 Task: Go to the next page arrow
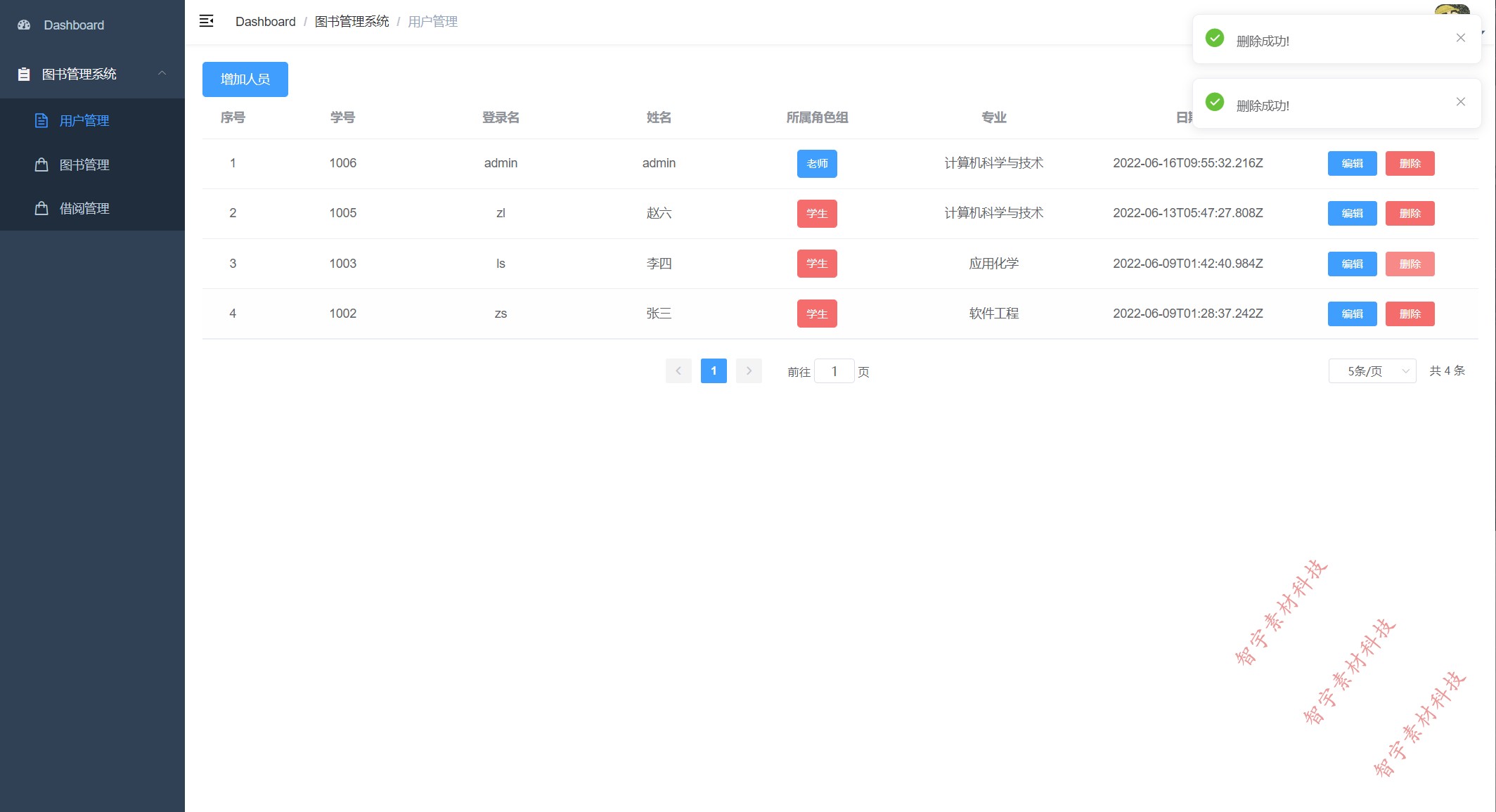(x=749, y=370)
